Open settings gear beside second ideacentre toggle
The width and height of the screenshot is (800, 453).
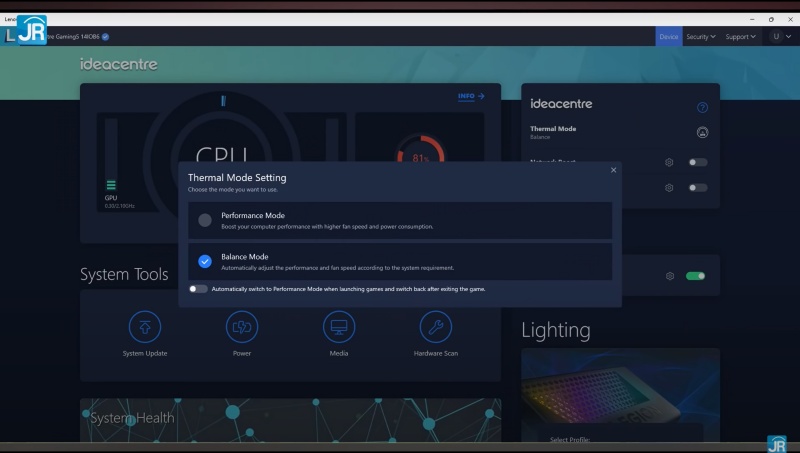tap(669, 188)
